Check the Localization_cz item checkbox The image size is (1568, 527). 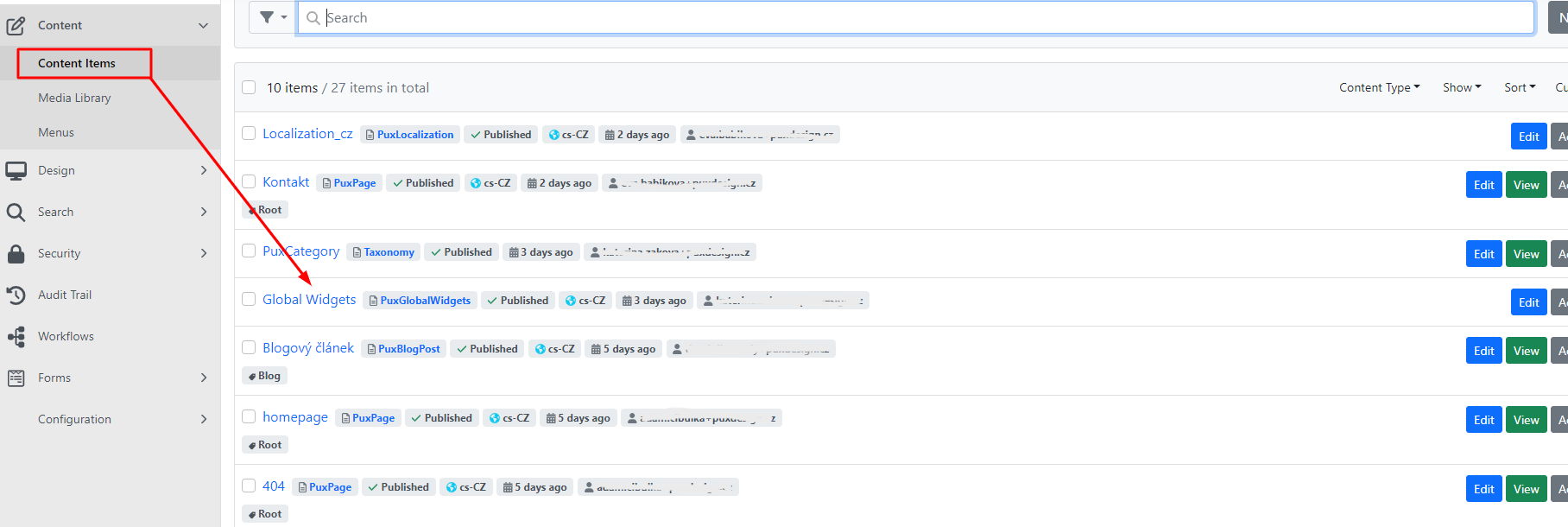pyautogui.click(x=249, y=133)
